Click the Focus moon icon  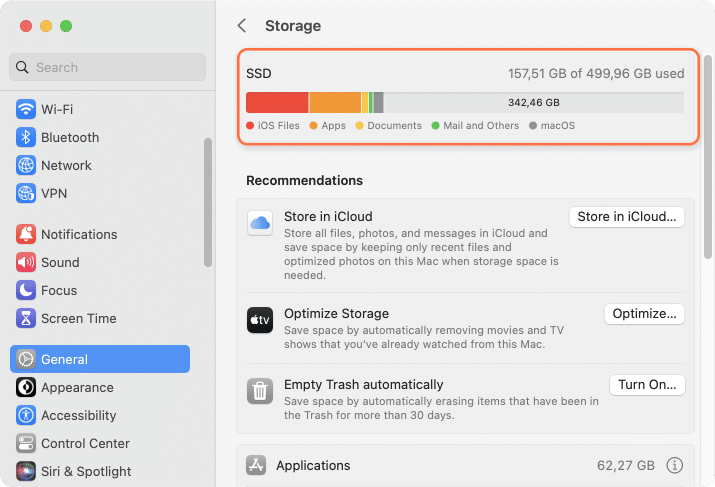tap(26, 290)
